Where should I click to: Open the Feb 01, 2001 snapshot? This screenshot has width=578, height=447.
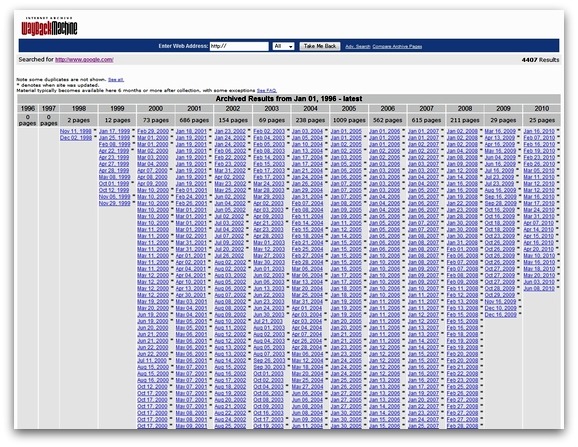point(191,190)
